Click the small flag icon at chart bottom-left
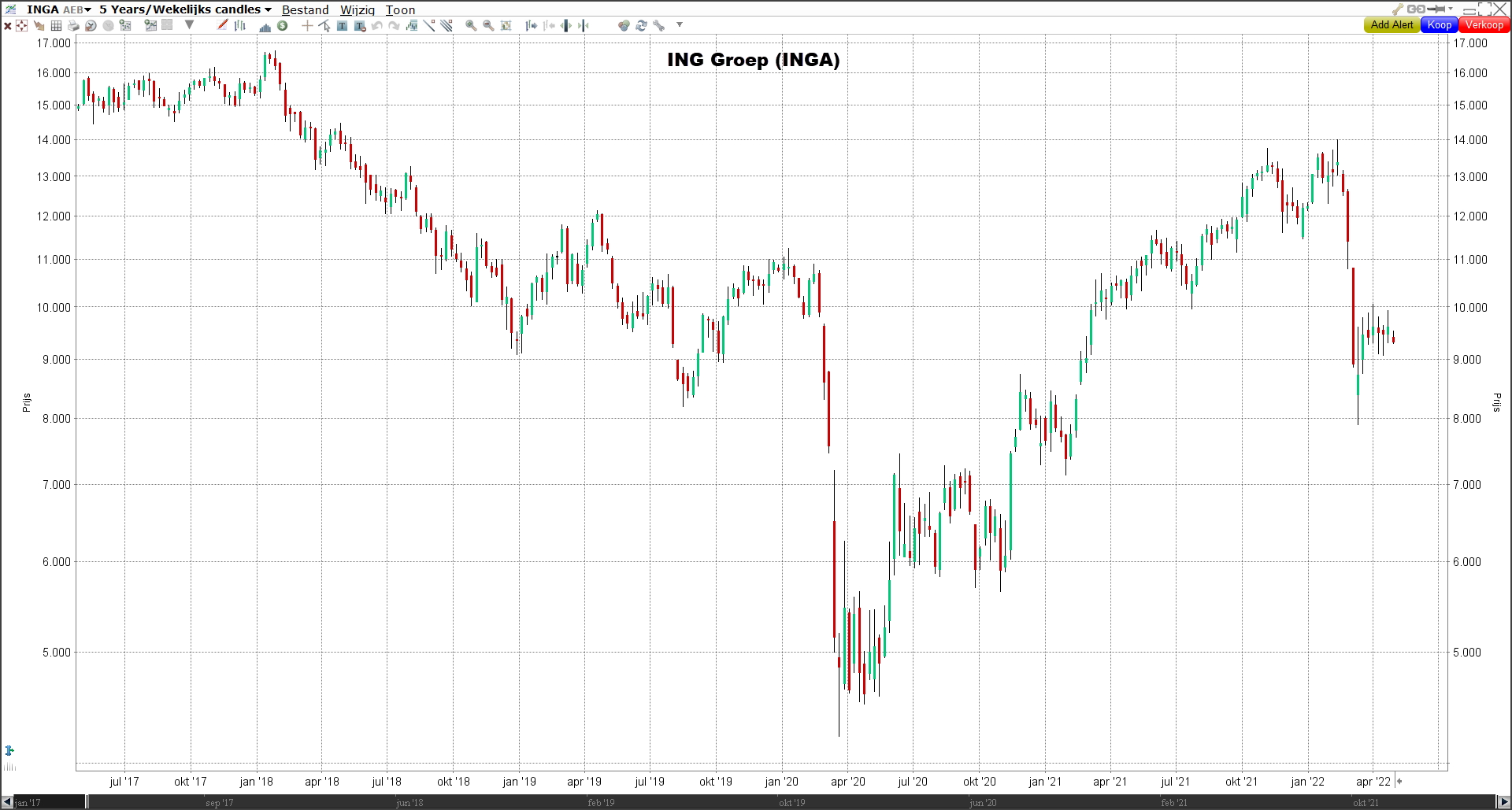Image resolution: width=1512 pixels, height=810 pixels. click(9, 750)
